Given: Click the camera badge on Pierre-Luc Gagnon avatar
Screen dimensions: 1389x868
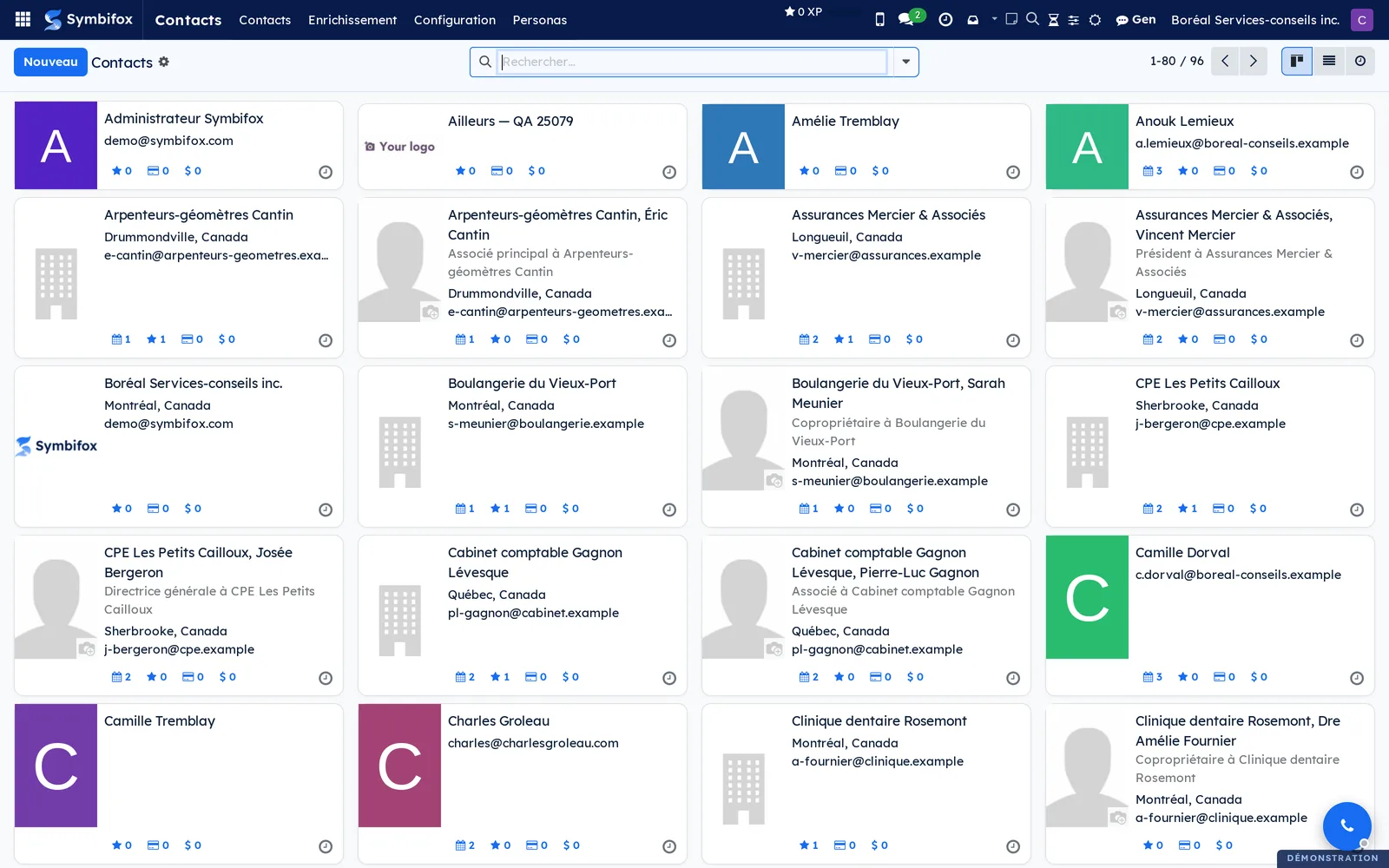Looking at the screenshot, I should tap(774, 648).
